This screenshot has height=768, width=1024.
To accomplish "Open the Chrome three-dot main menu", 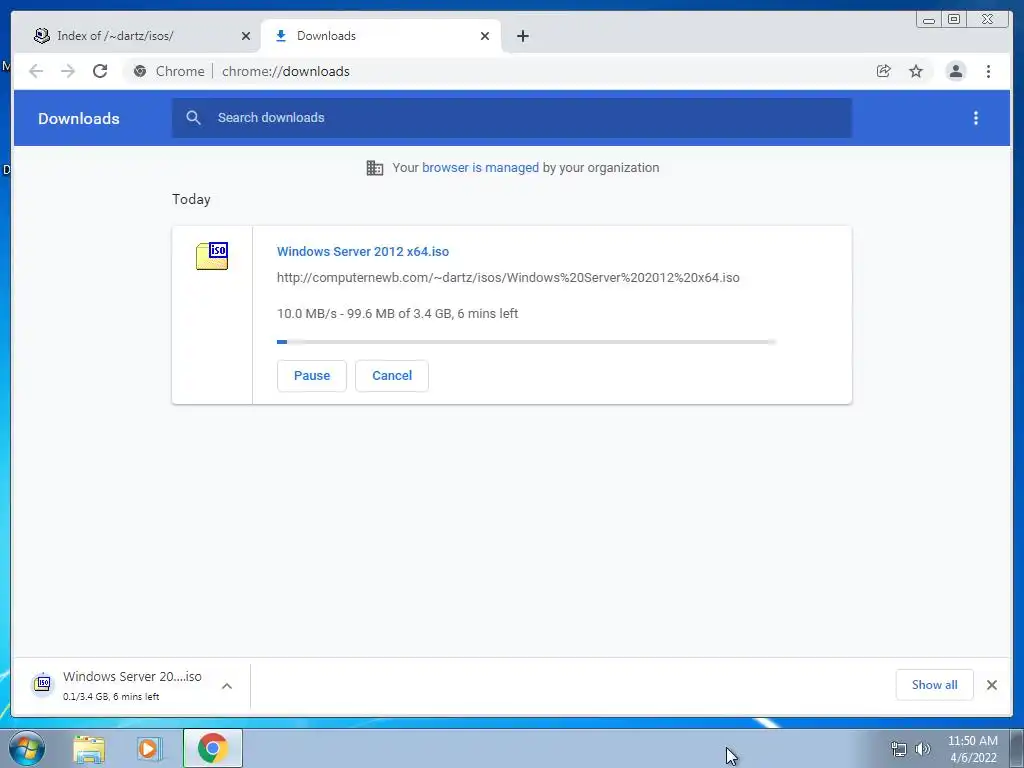I will click(x=988, y=71).
